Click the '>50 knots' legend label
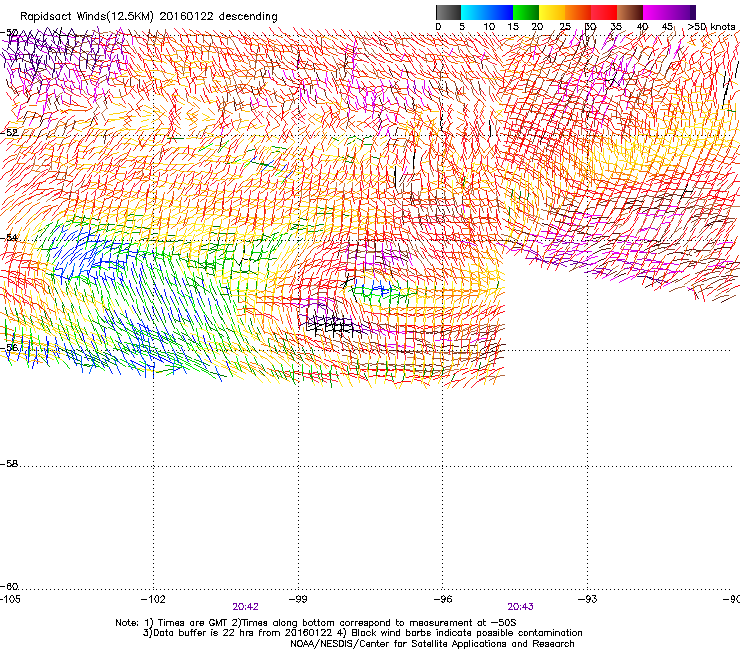The width and height of the screenshot is (740, 650). [x=711, y=27]
